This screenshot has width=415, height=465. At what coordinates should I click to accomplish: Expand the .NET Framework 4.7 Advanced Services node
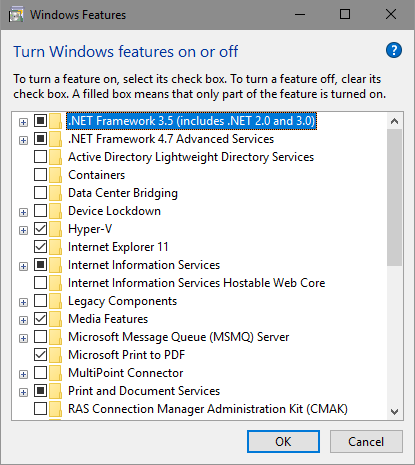pos(23,140)
